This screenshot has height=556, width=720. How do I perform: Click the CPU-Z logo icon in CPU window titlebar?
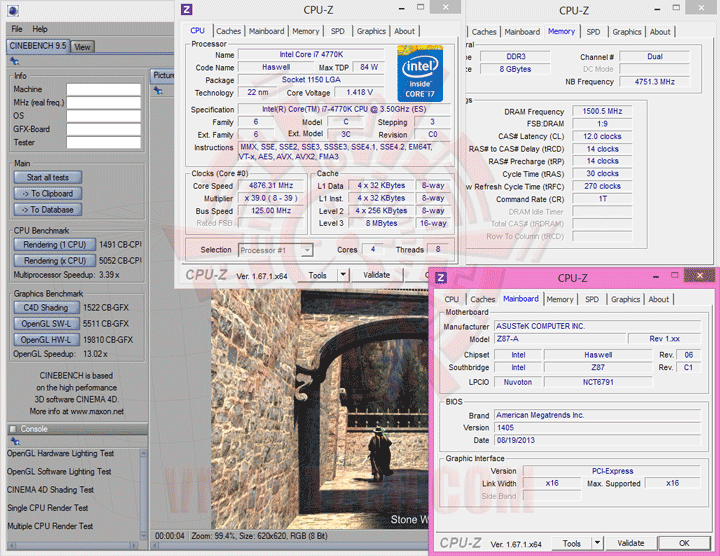[x=187, y=10]
